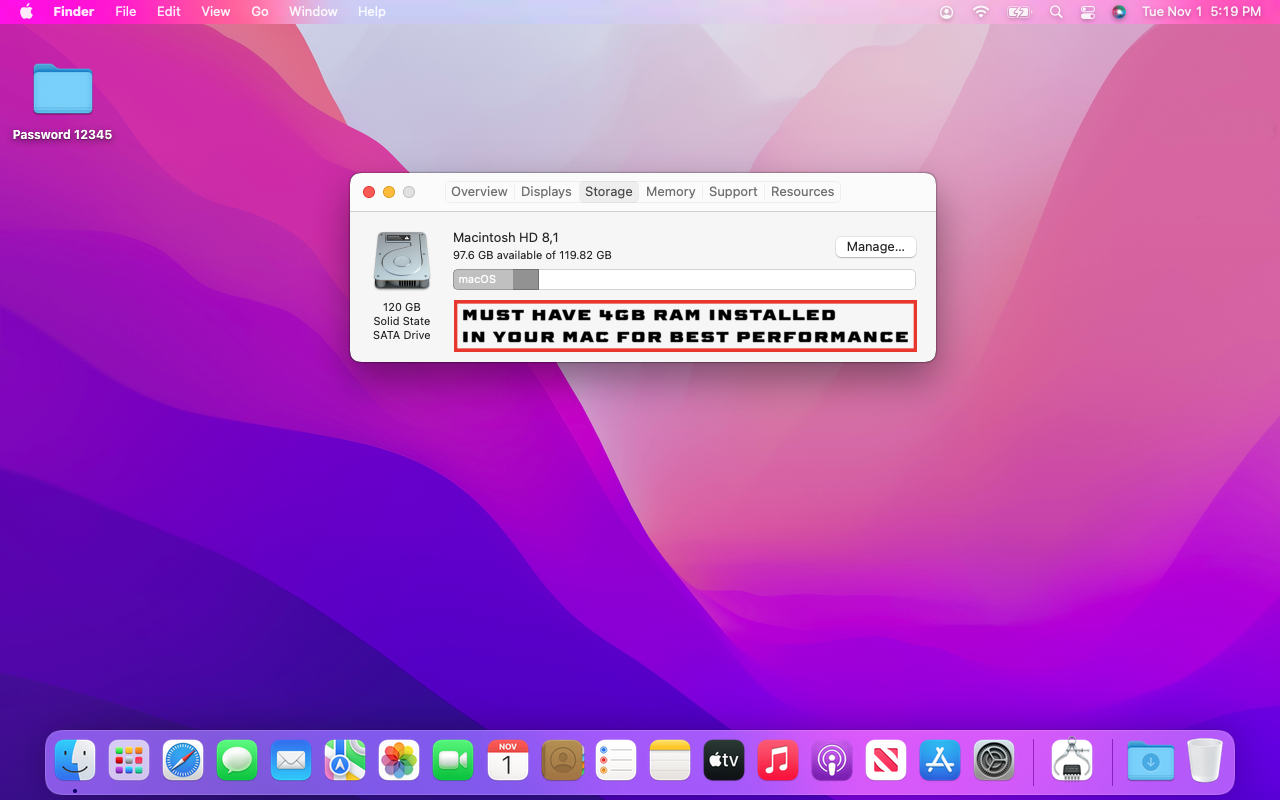Open Finder from the Dock
This screenshot has width=1280, height=800.
[75, 760]
